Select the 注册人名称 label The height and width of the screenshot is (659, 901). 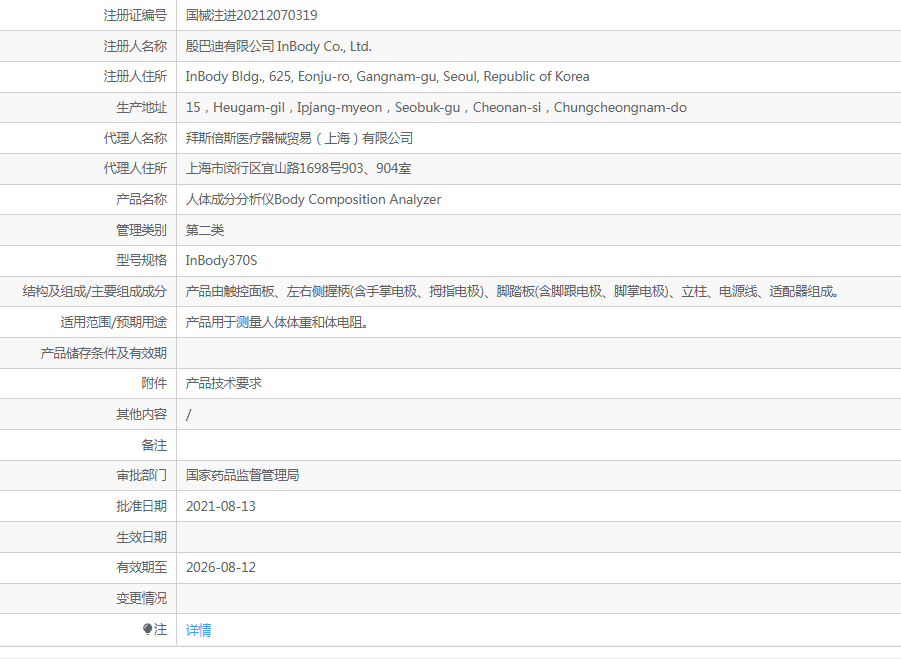(135, 46)
